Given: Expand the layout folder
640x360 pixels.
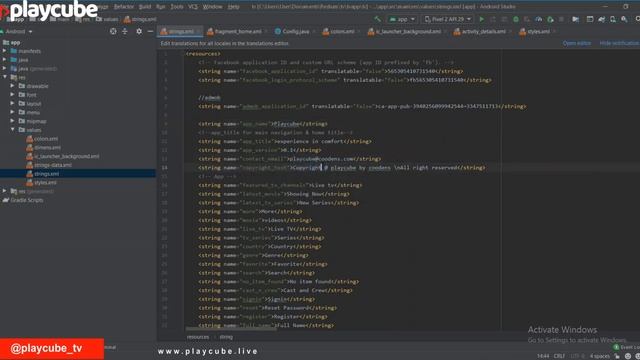Looking at the screenshot, I should click(x=12, y=104).
